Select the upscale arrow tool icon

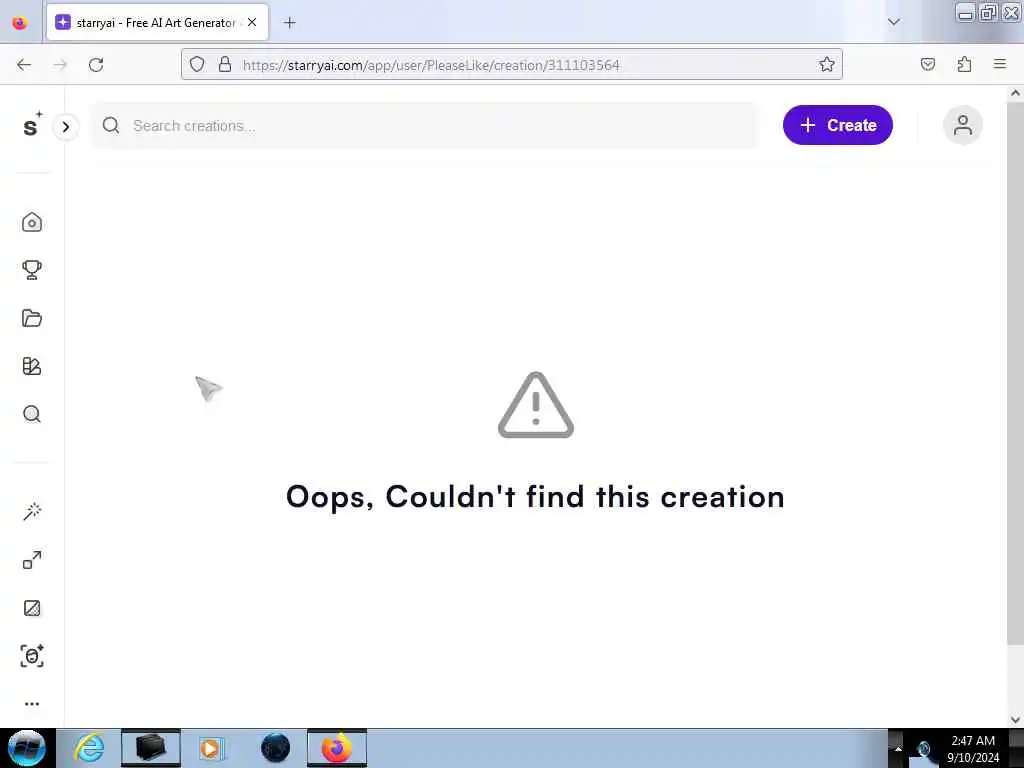click(32, 560)
